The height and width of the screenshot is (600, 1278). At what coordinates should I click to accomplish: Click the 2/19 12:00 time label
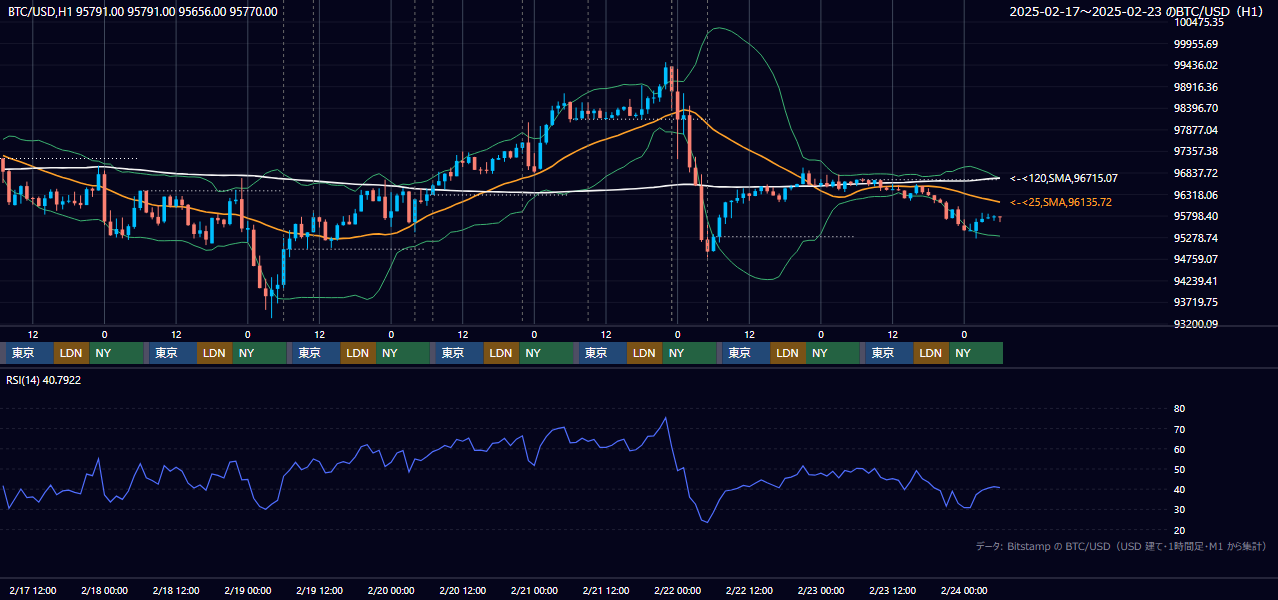point(319,590)
